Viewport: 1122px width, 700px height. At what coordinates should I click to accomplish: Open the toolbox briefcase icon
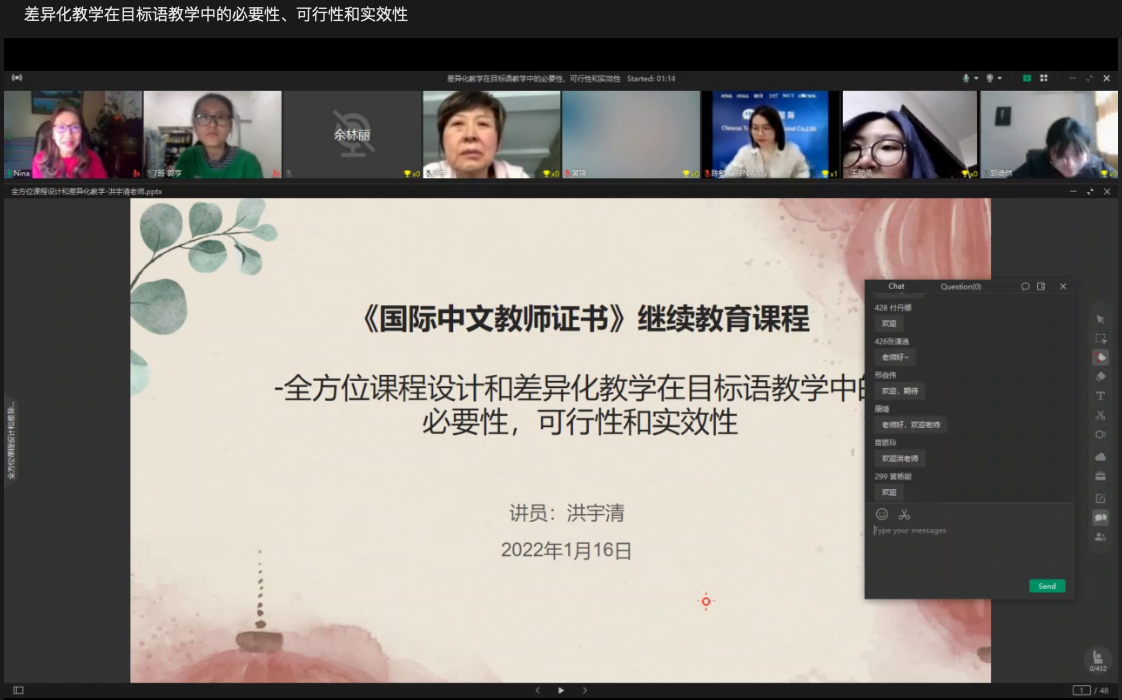click(x=1100, y=476)
